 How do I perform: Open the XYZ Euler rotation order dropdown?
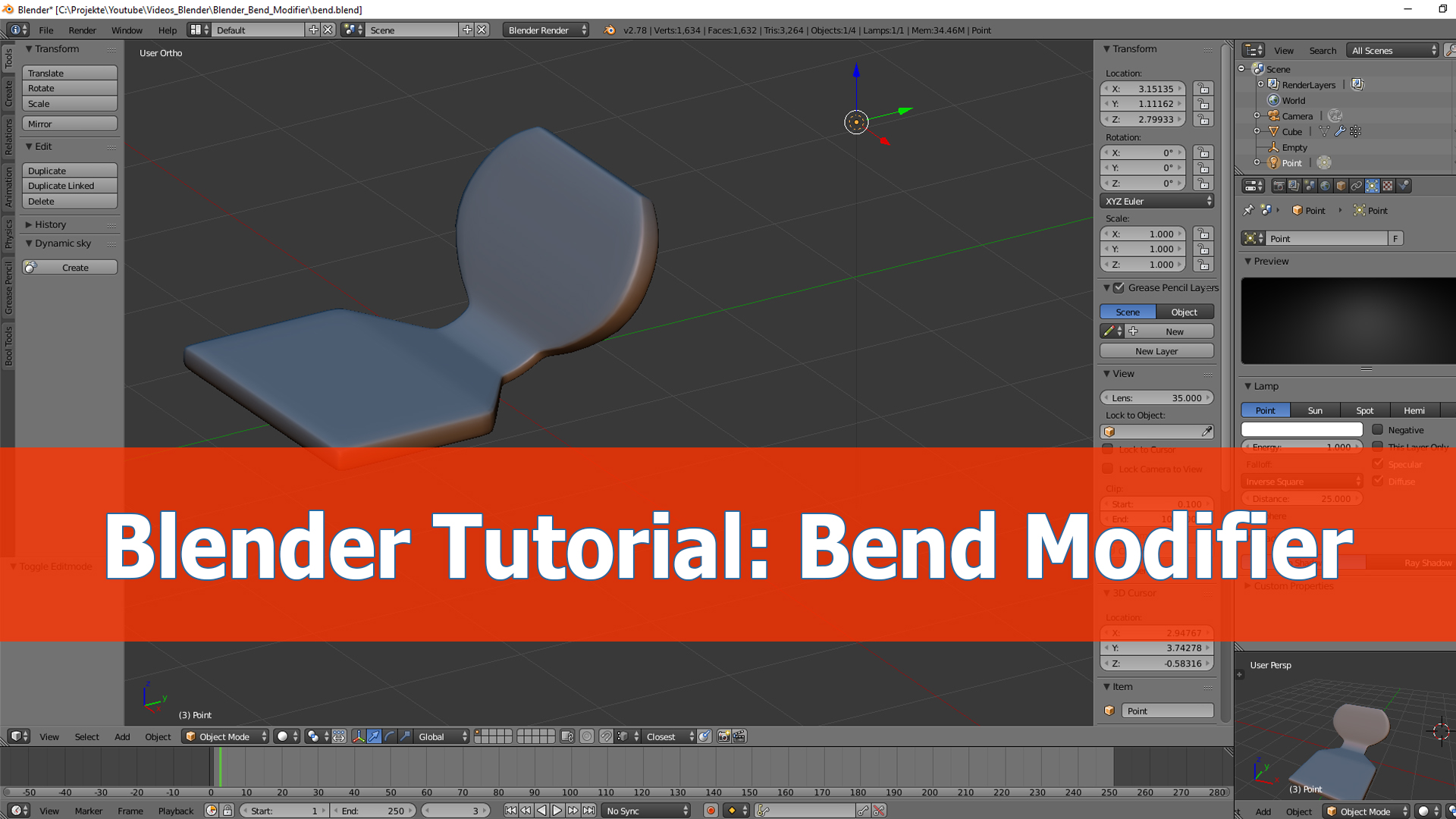coord(1156,201)
